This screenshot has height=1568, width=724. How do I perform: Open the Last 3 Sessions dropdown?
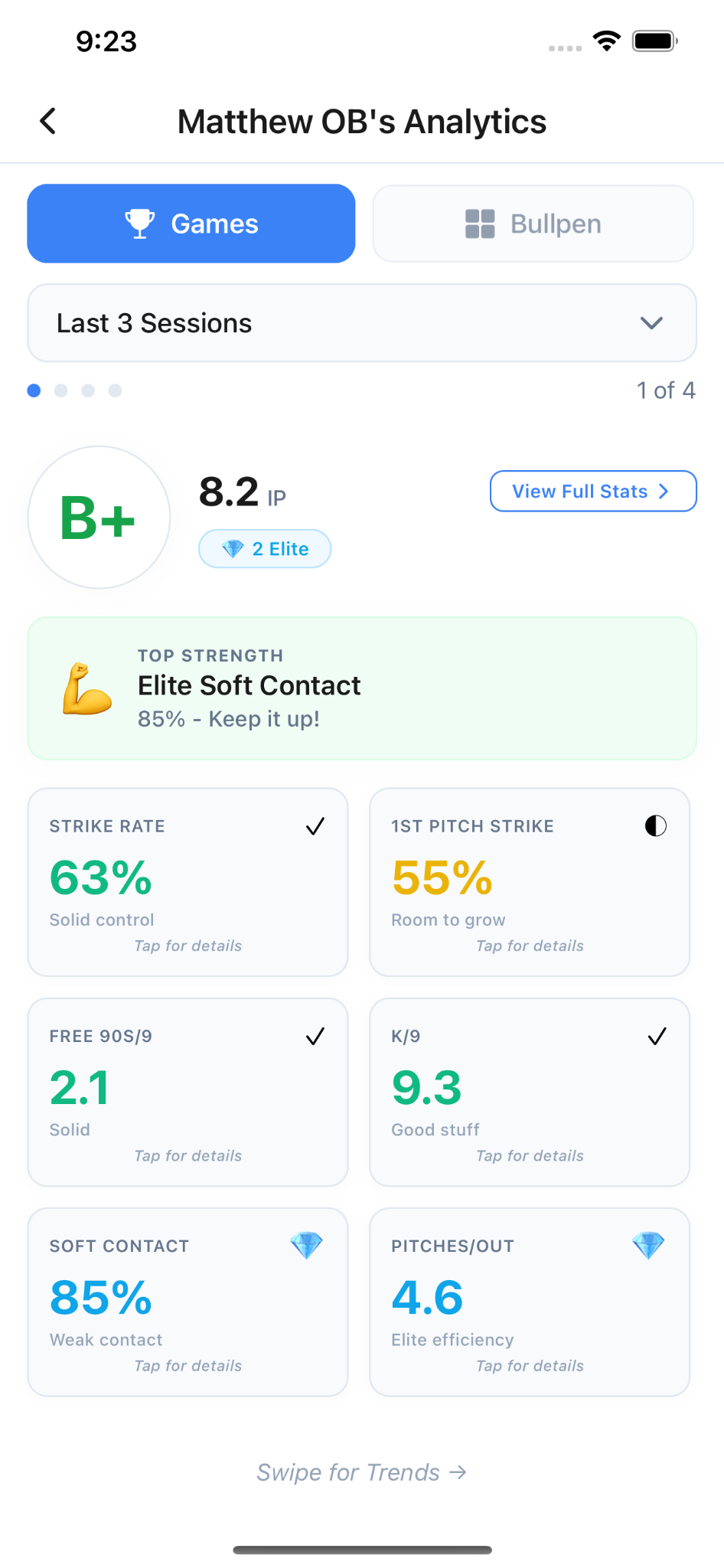[x=361, y=322]
